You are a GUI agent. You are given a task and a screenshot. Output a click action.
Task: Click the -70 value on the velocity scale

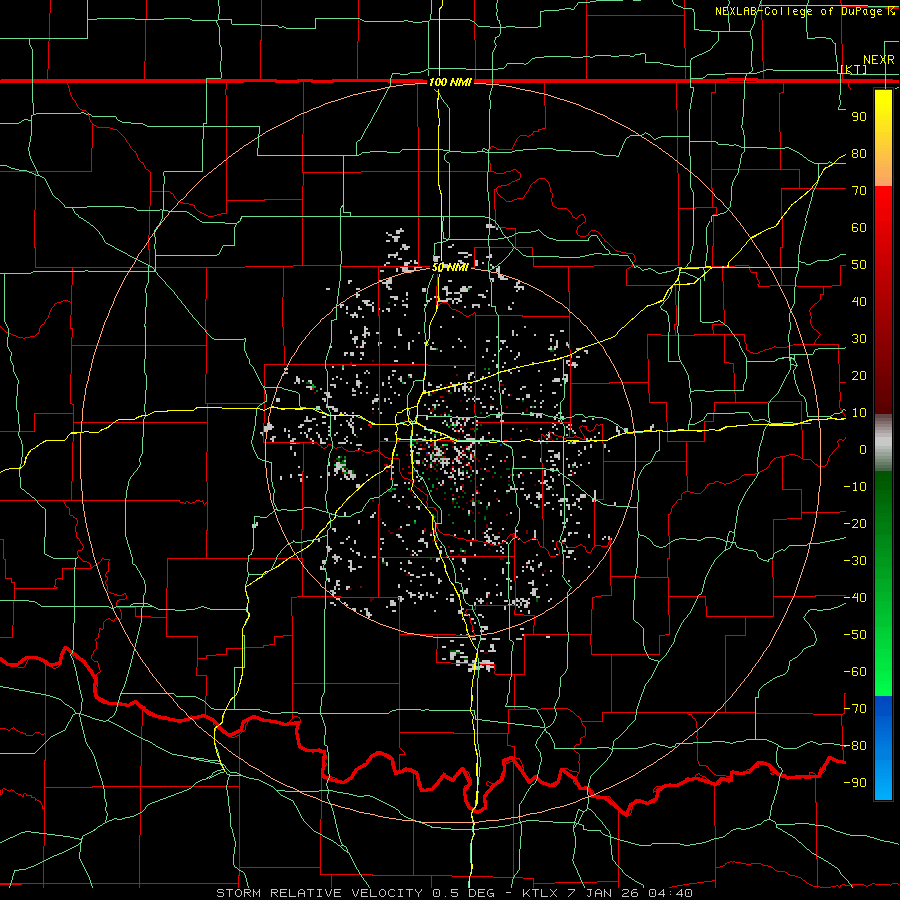pyautogui.click(x=855, y=709)
